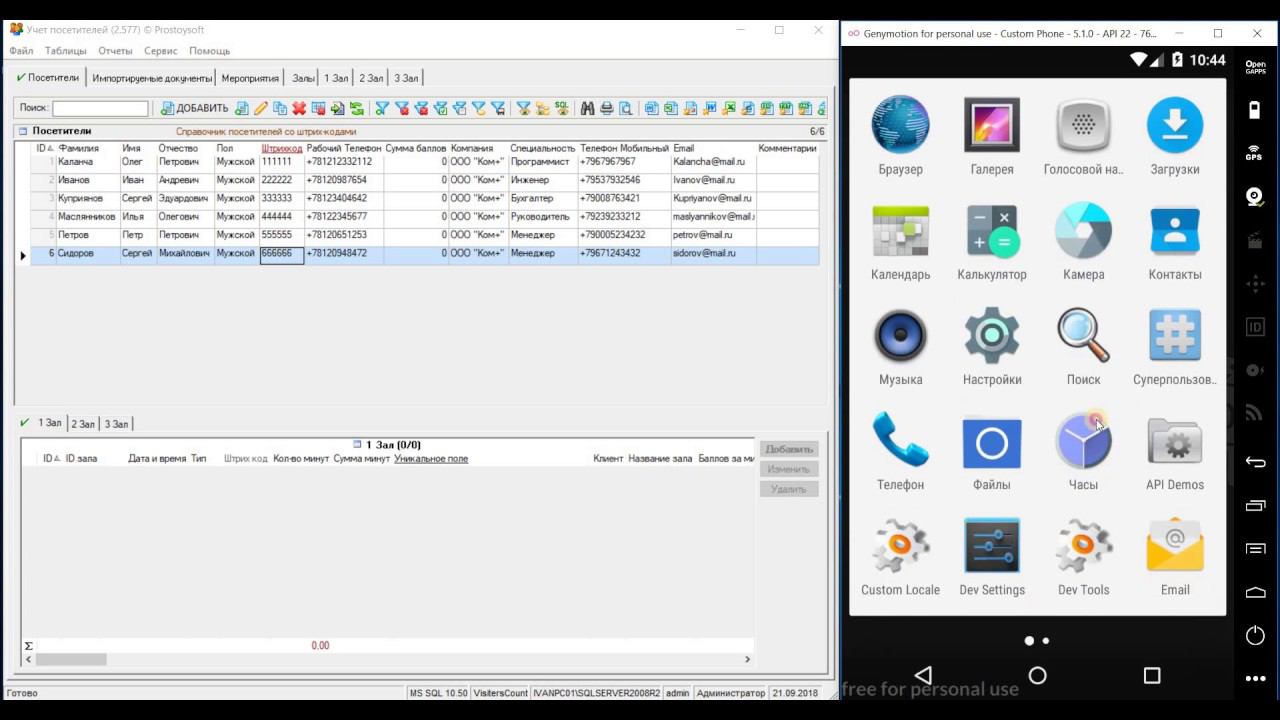Image resolution: width=1280 pixels, height=720 pixels.
Task: Click the GPS icon in Genymotion sidebar
Action: pyautogui.click(x=1254, y=152)
